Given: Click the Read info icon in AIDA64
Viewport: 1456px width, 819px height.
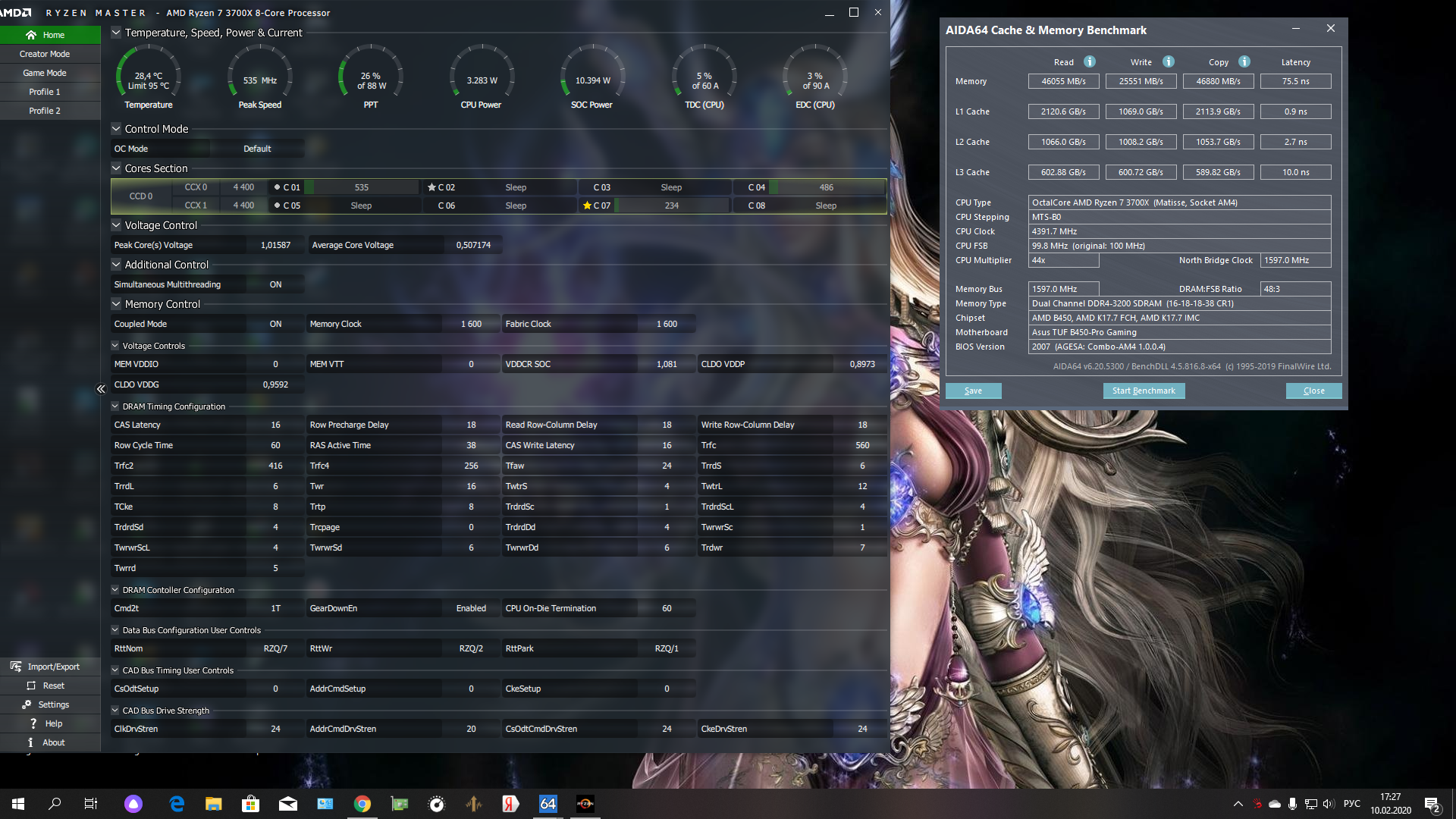Looking at the screenshot, I should 1089,62.
